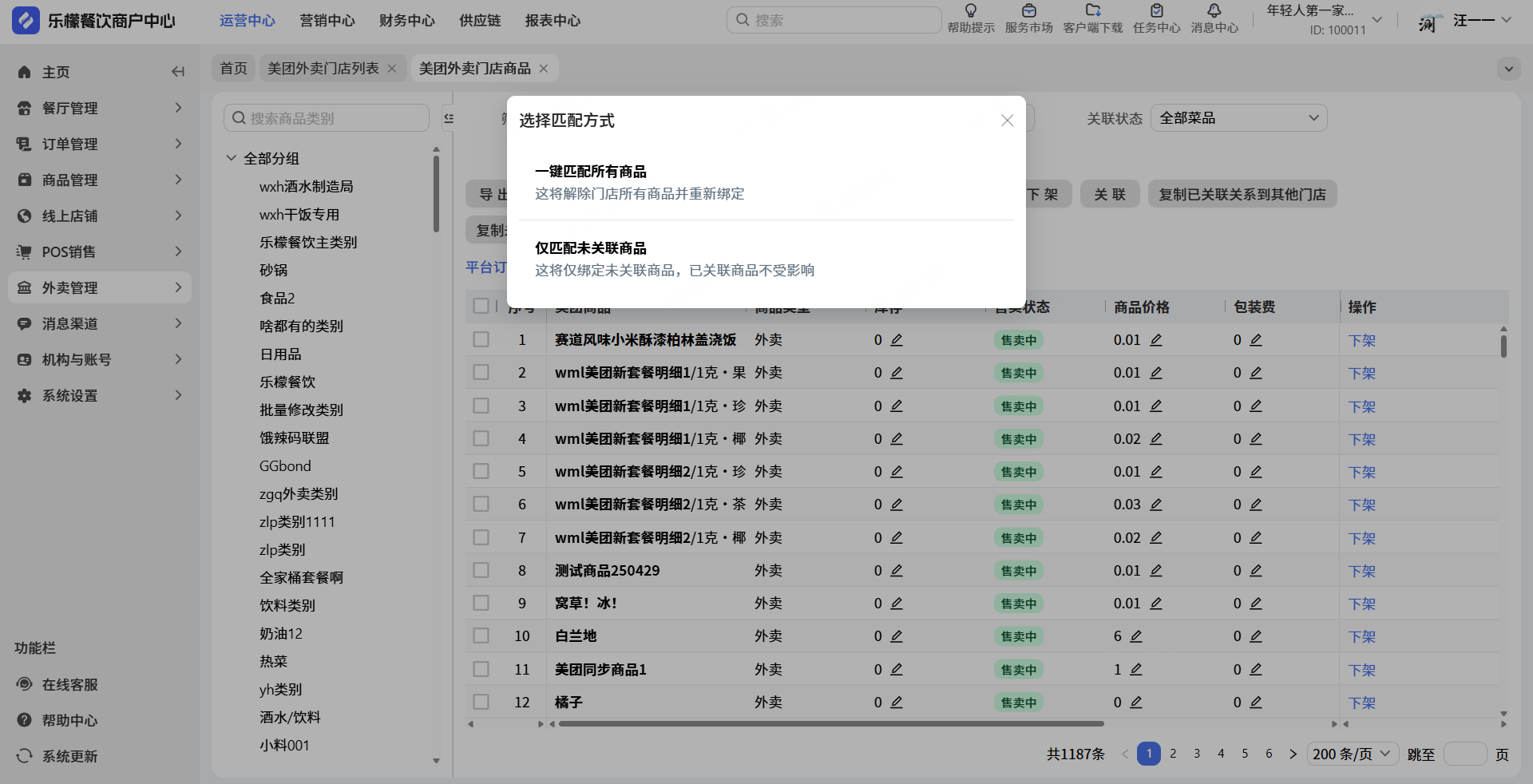Collapse sidebar using arrow icon beside 主页
Screen dimensions: 1533x784
point(177,72)
